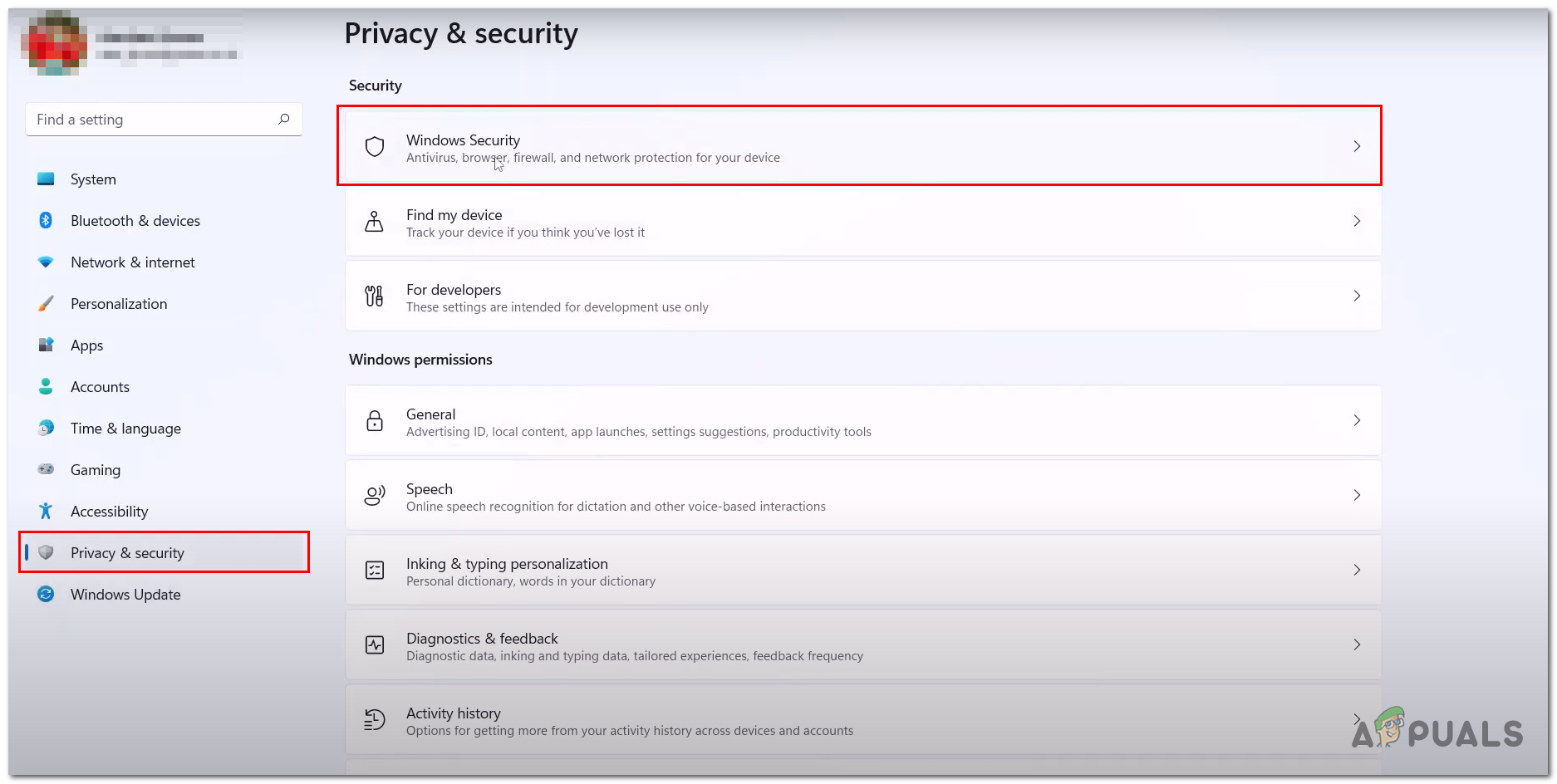Open Bluetooth & devices in sidebar
The height and width of the screenshot is (784, 1557).
135,221
